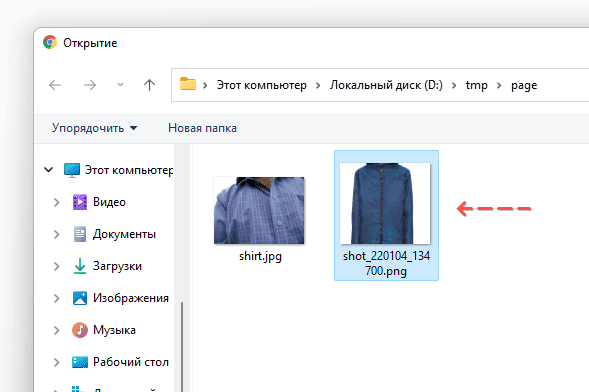Screen dimensions: 589x392
Task: Expand the 'Документы' folder node
Action: point(56,234)
